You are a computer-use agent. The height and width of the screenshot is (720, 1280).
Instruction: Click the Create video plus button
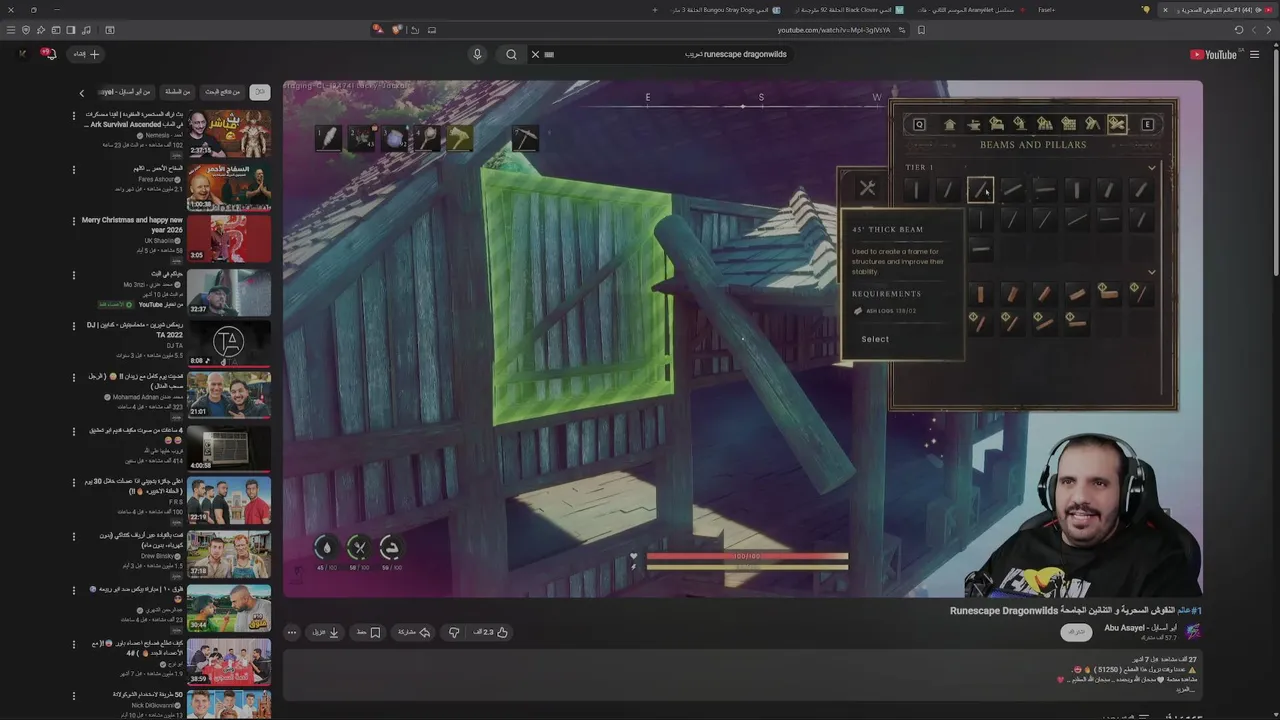click(86, 54)
